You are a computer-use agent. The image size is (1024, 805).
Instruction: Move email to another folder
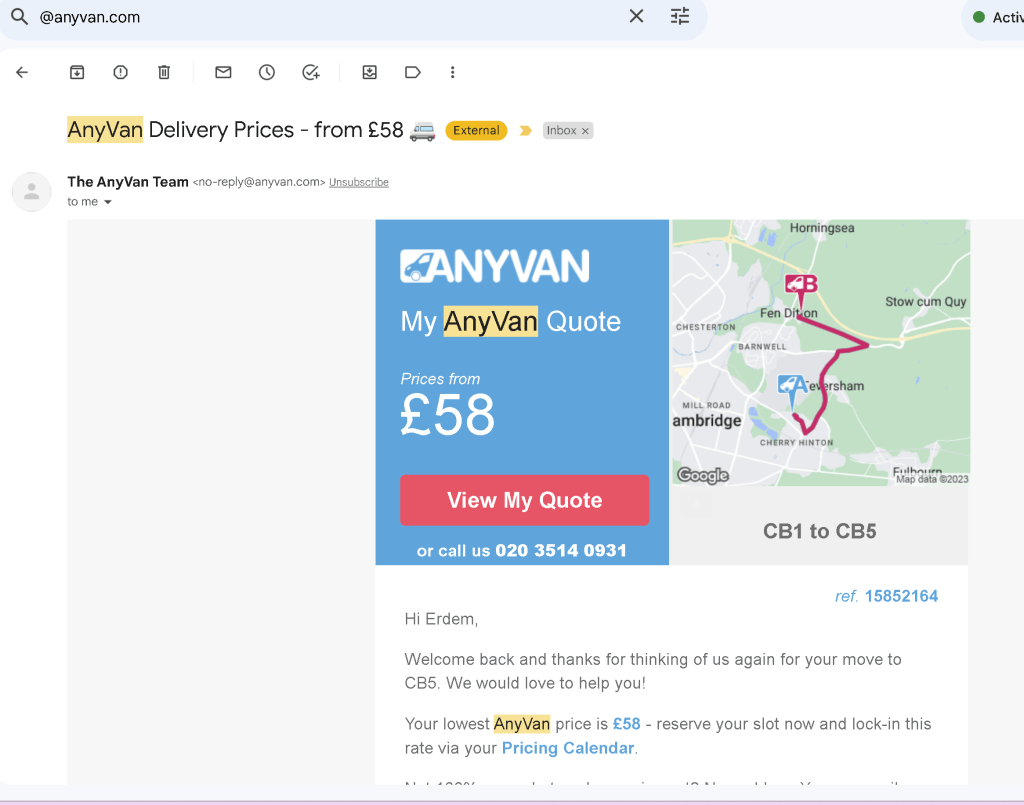click(x=370, y=72)
